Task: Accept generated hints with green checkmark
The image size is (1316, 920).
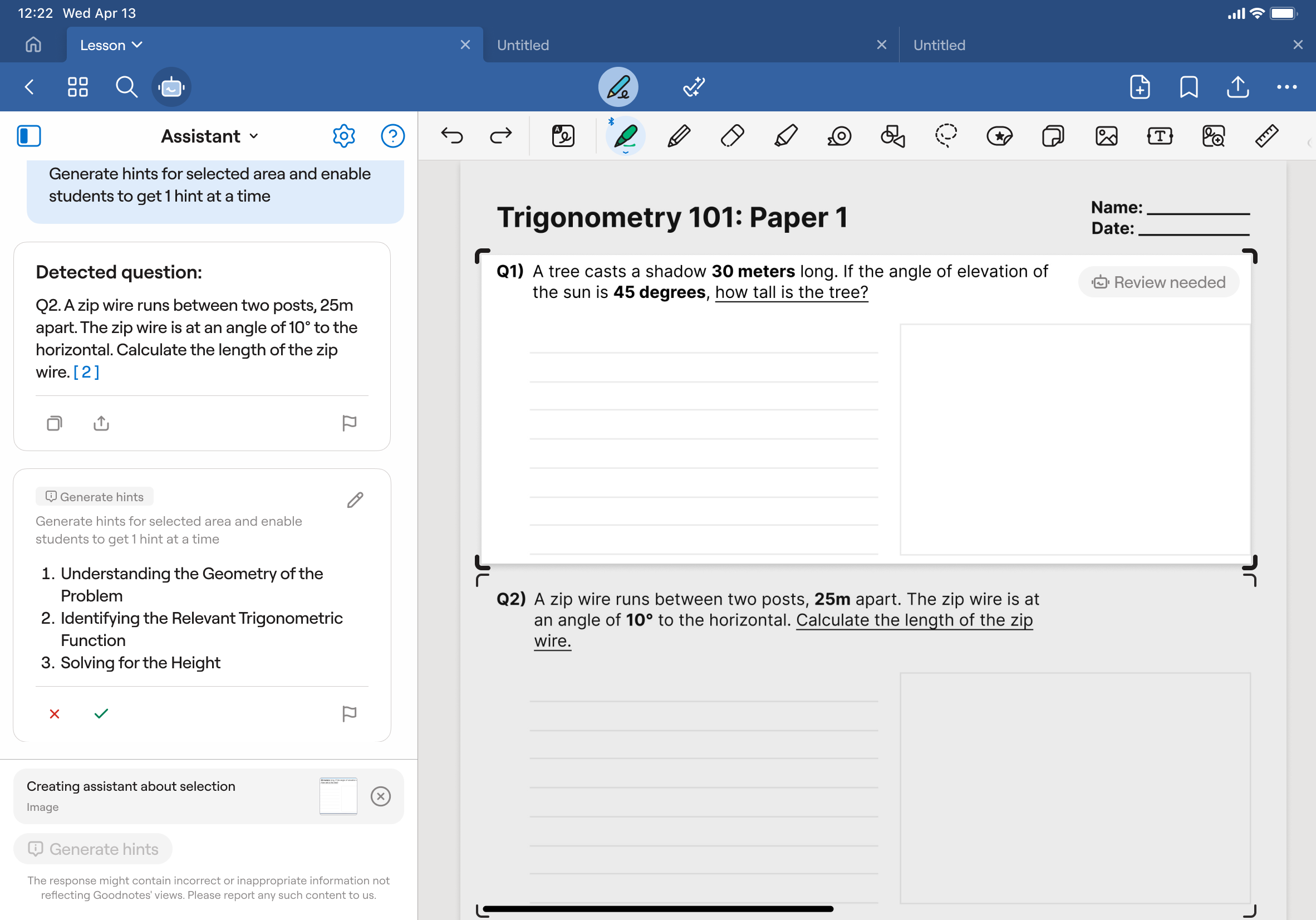Action: [101, 713]
